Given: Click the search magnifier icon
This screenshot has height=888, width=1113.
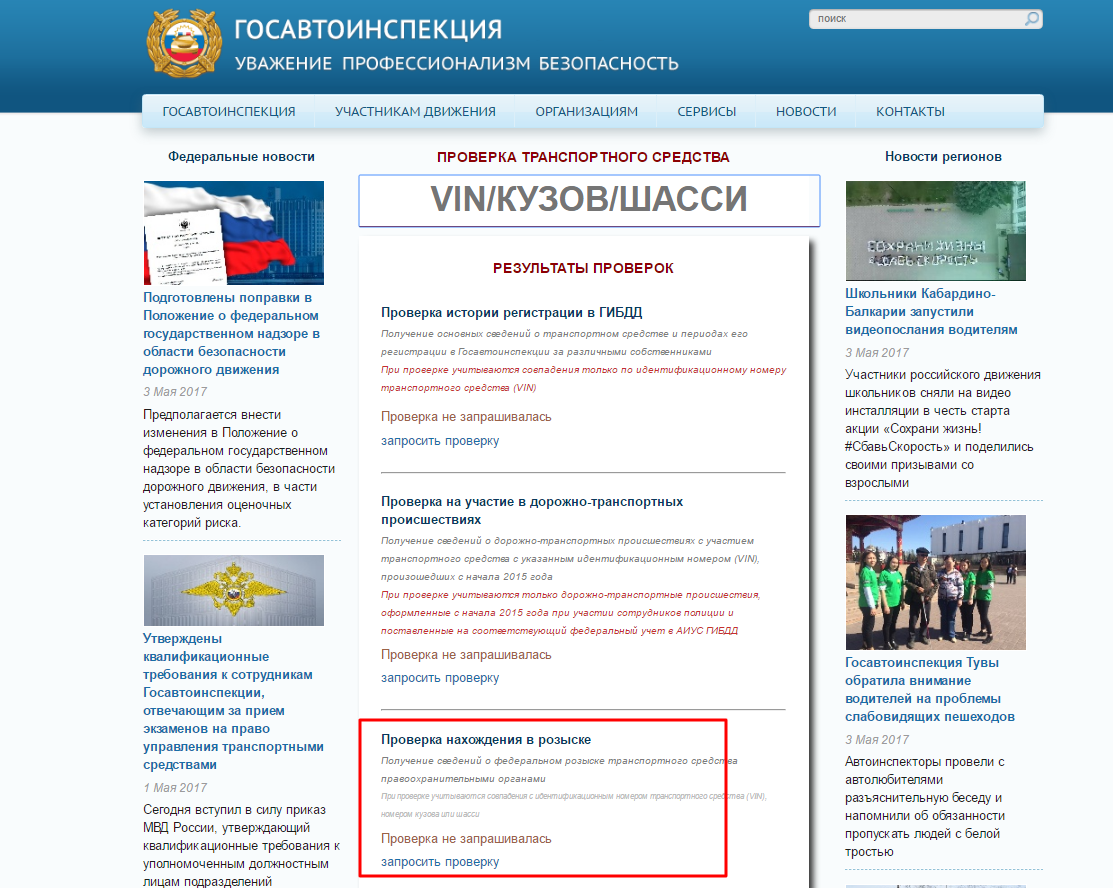Looking at the screenshot, I should [1032, 19].
